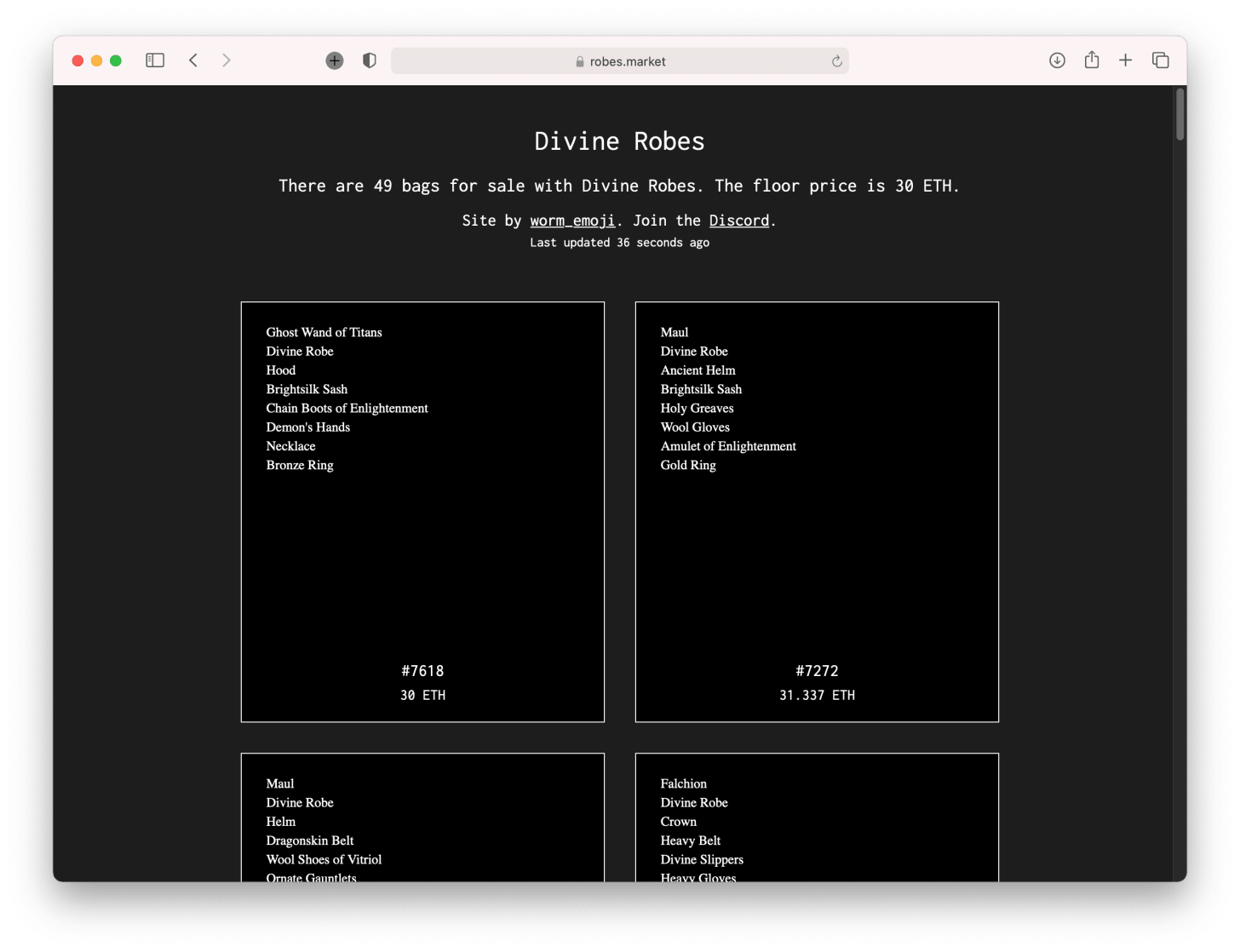Click the round plus extension icon
Viewport: 1240px width, 952px height.
335,60
